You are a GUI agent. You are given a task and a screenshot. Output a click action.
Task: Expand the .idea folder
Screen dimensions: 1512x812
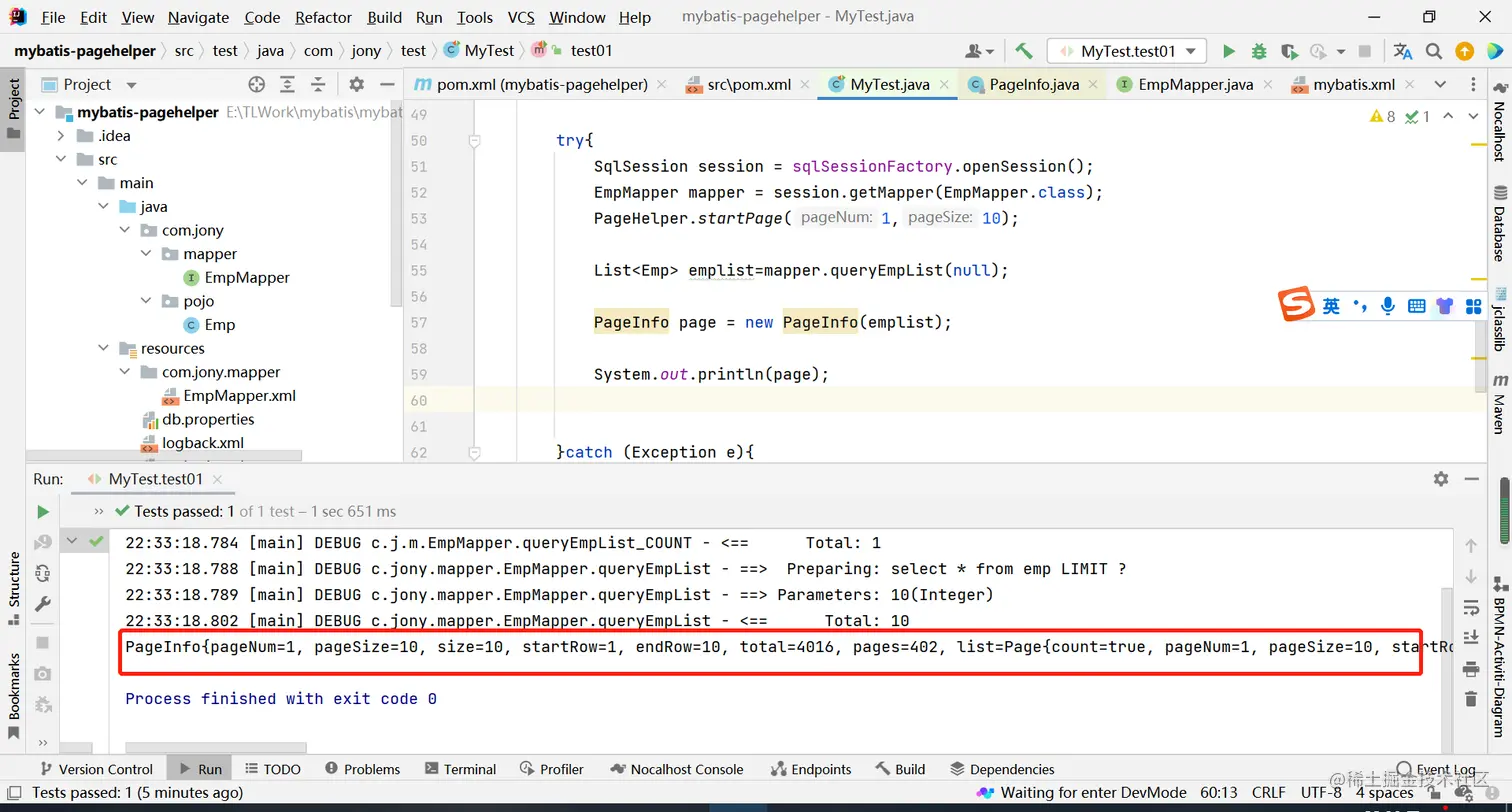coord(61,136)
